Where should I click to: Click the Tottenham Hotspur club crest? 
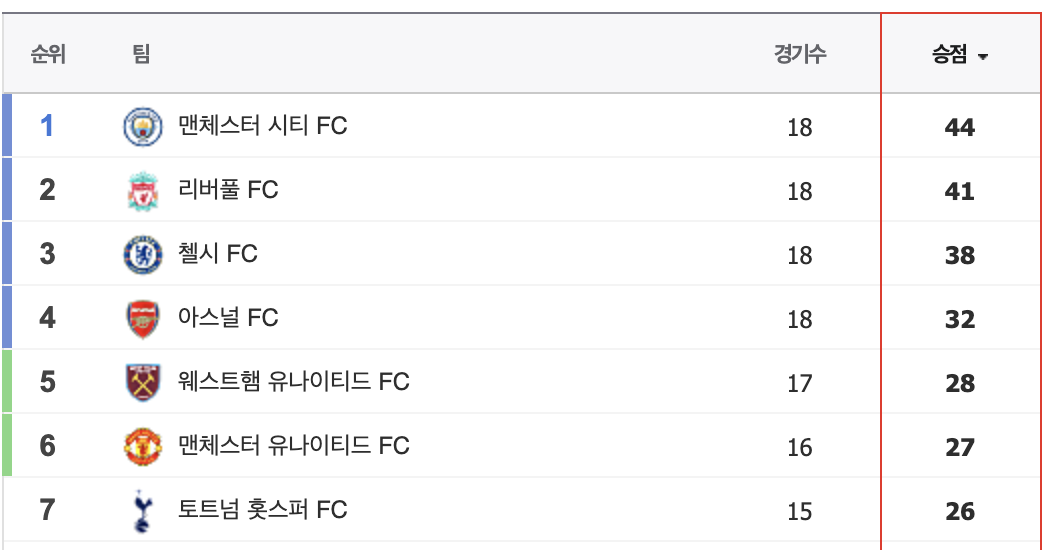tap(142, 511)
